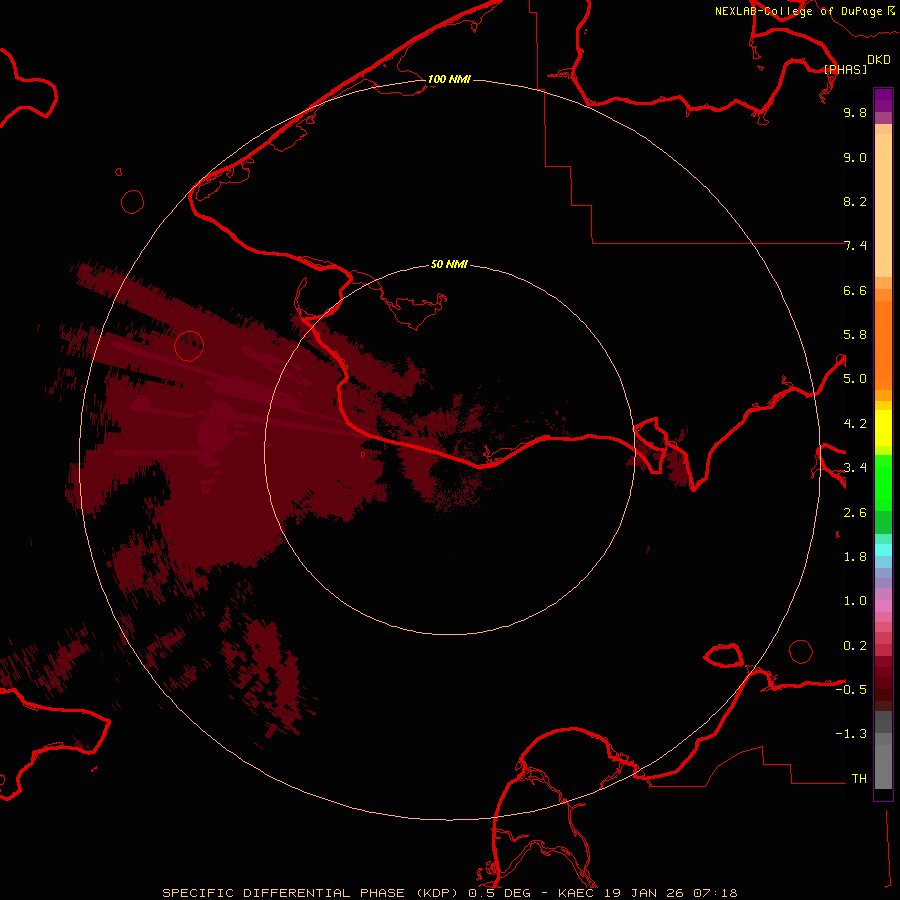Screen dimensions: 900x900
Task: Pick the gray swatch beside TH
Action: pyautogui.click(x=883, y=767)
